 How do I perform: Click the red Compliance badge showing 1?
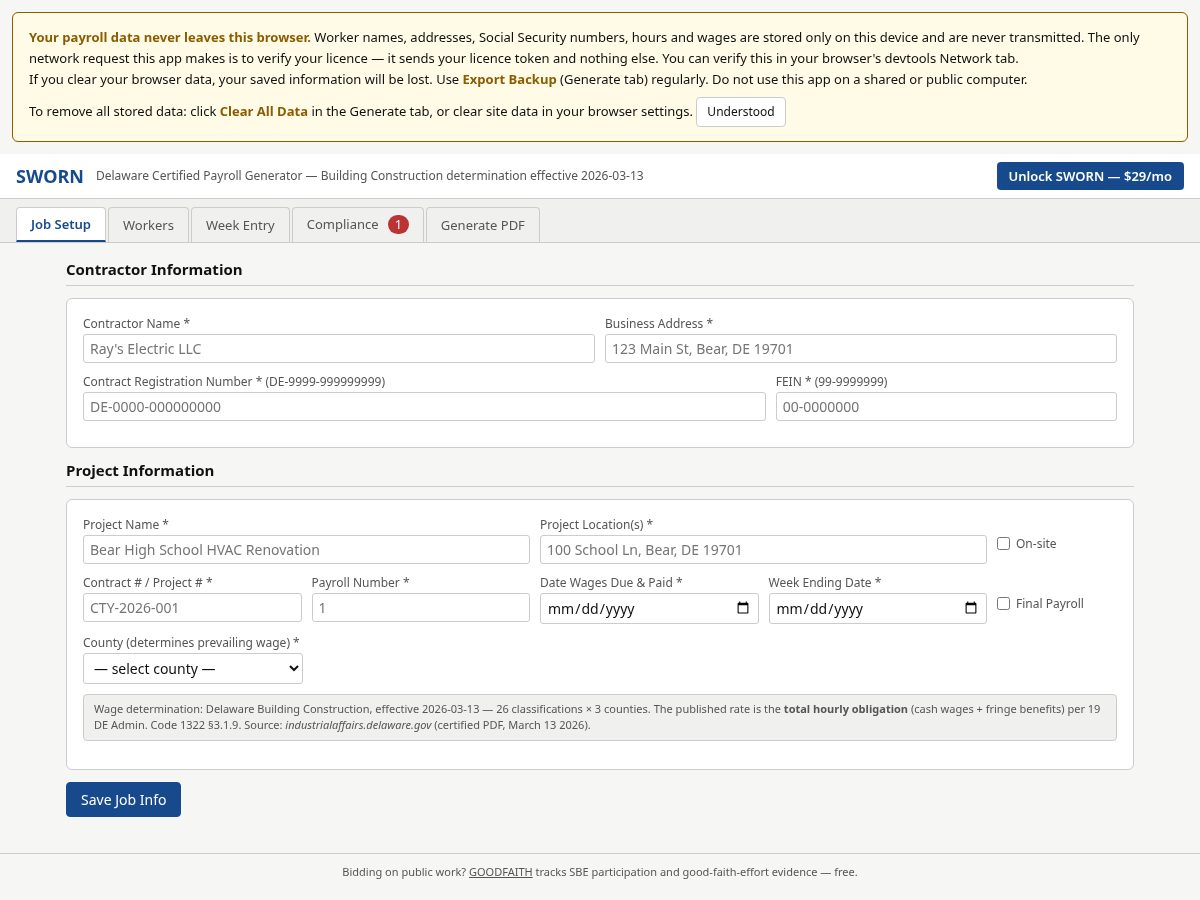tap(398, 224)
